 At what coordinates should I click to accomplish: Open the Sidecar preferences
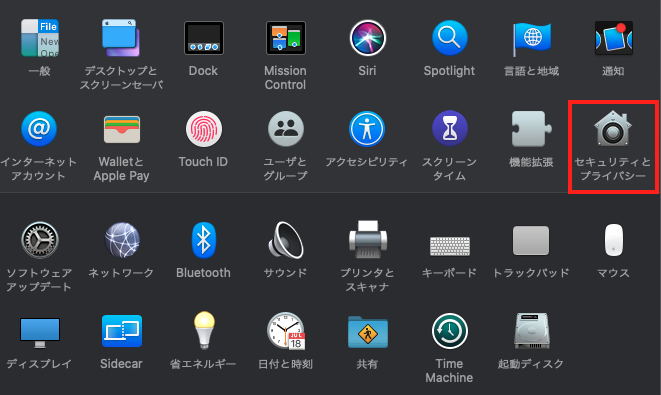[x=121, y=331]
